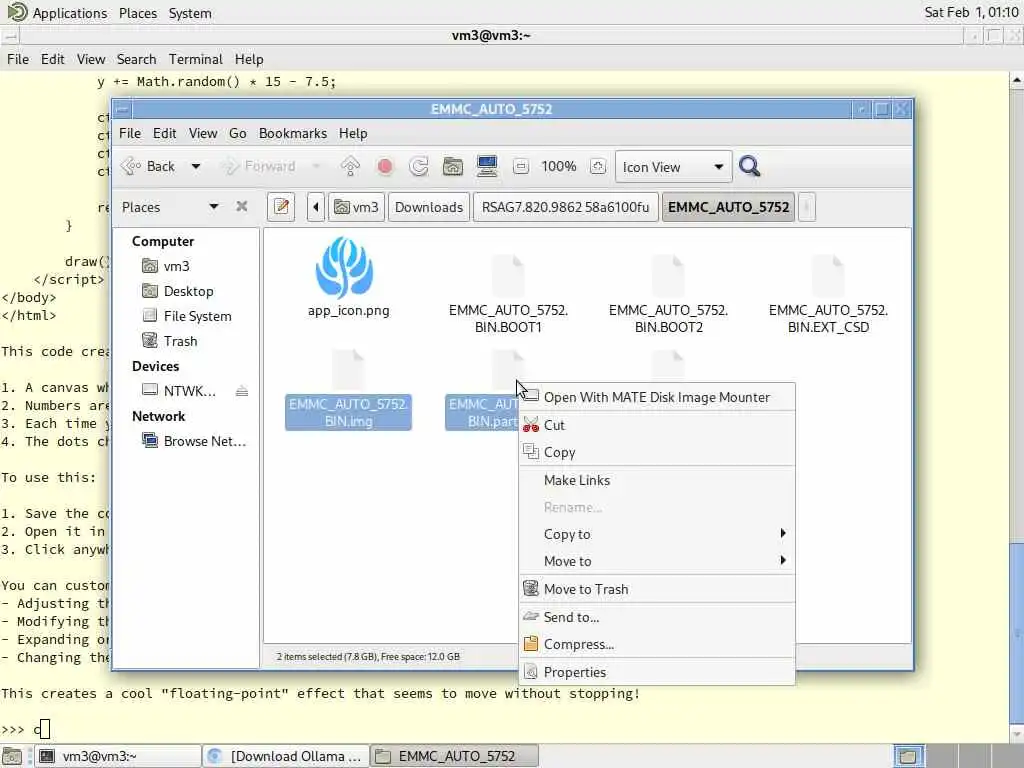Select the EMMC_AUTO_5752.BIN.EXT_CSD file
Image resolution: width=1024 pixels, height=768 pixels.
tap(828, 294)
